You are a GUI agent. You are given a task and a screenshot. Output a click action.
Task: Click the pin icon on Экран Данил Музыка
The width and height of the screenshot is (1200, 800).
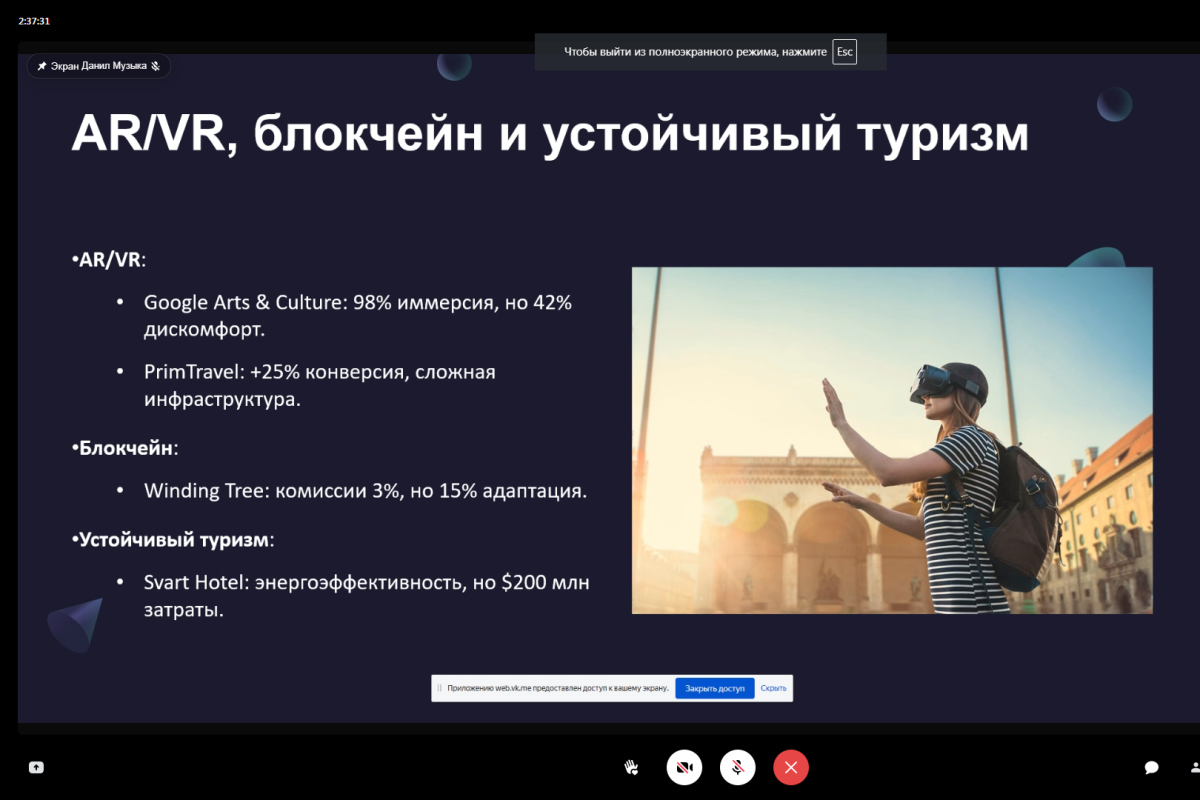[42, 66]
